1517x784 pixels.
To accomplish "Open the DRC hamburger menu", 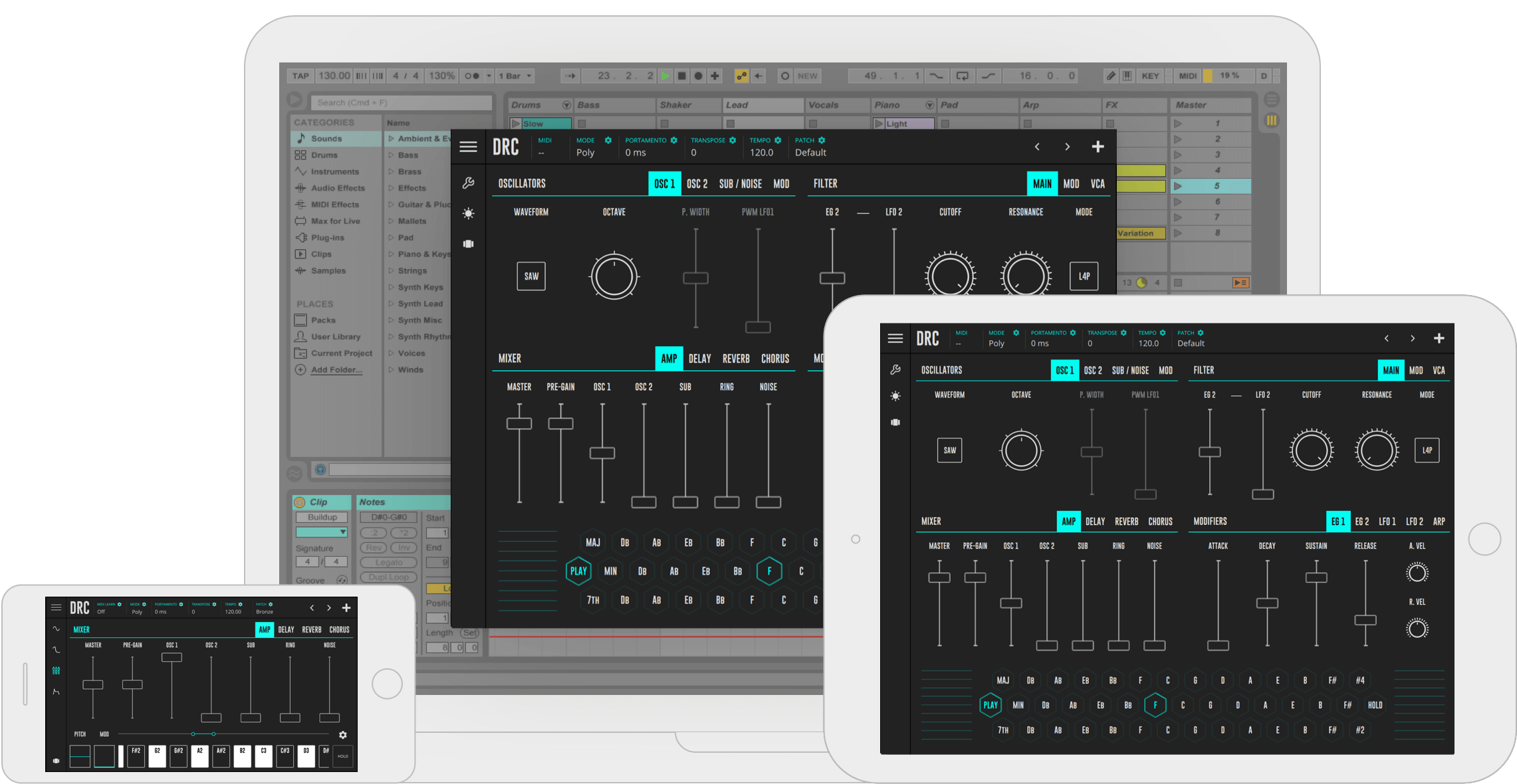I will (469, 147).
